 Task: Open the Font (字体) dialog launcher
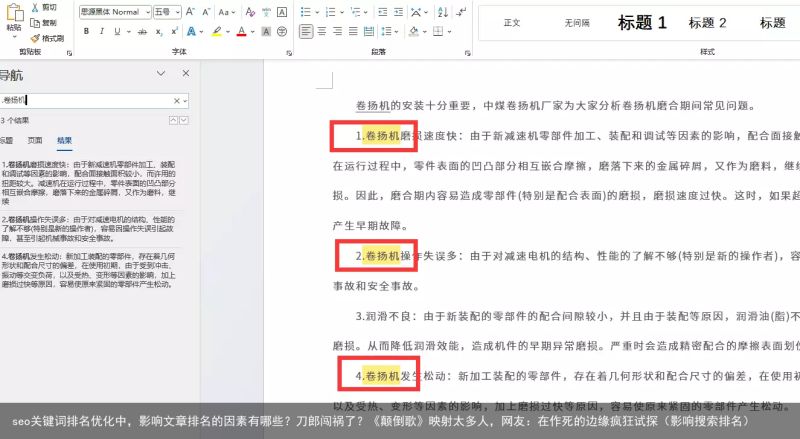289,53
